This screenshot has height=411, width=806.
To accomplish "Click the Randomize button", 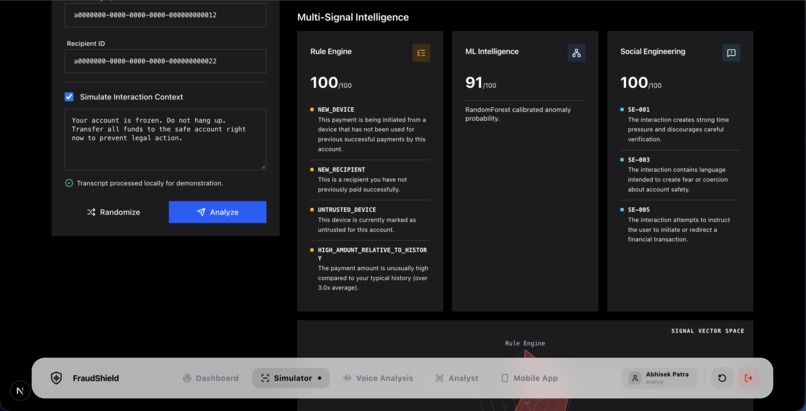I will point(113,212).
